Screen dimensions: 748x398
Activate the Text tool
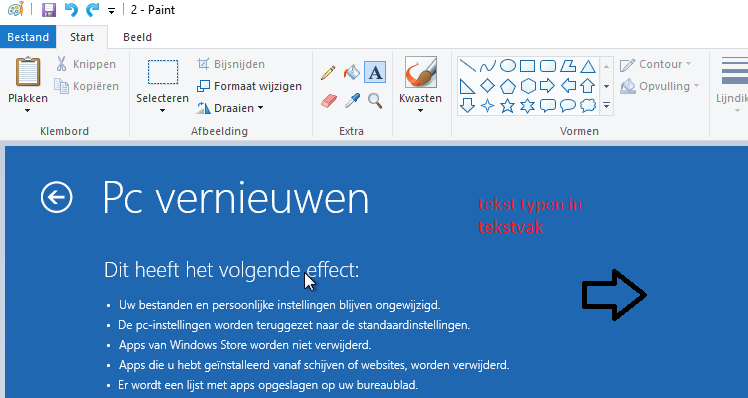(x=375, y=73)
